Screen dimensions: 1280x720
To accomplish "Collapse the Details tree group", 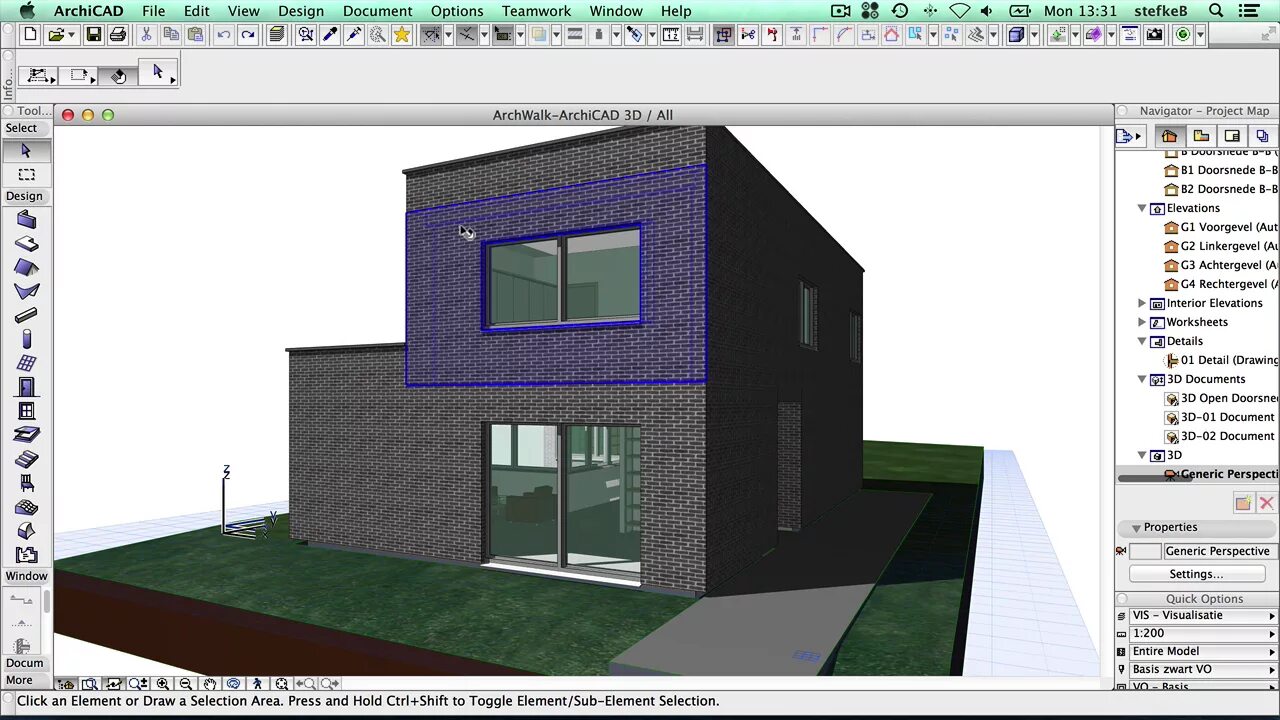I will [1142, 341].
